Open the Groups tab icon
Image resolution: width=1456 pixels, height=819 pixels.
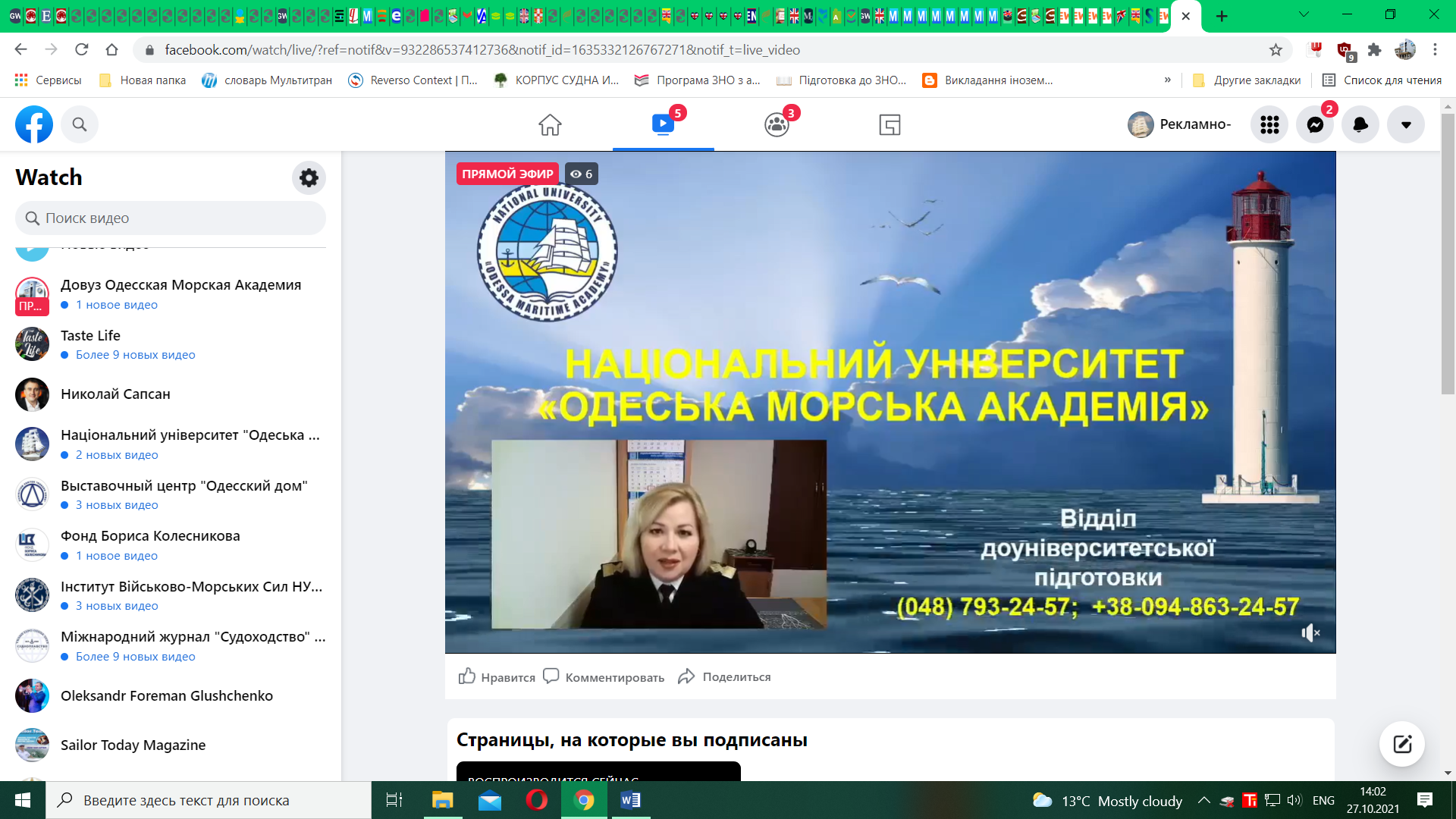777,124
